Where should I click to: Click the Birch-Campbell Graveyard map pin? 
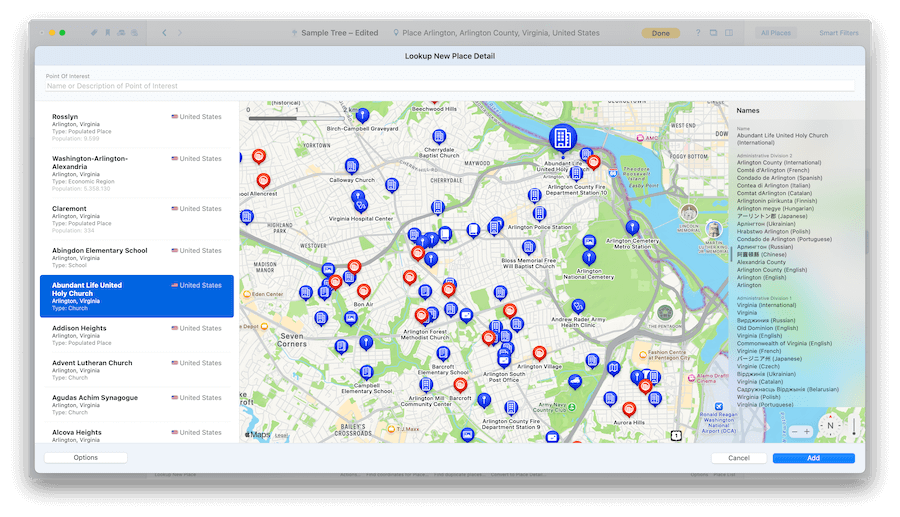tap(362, 116)
